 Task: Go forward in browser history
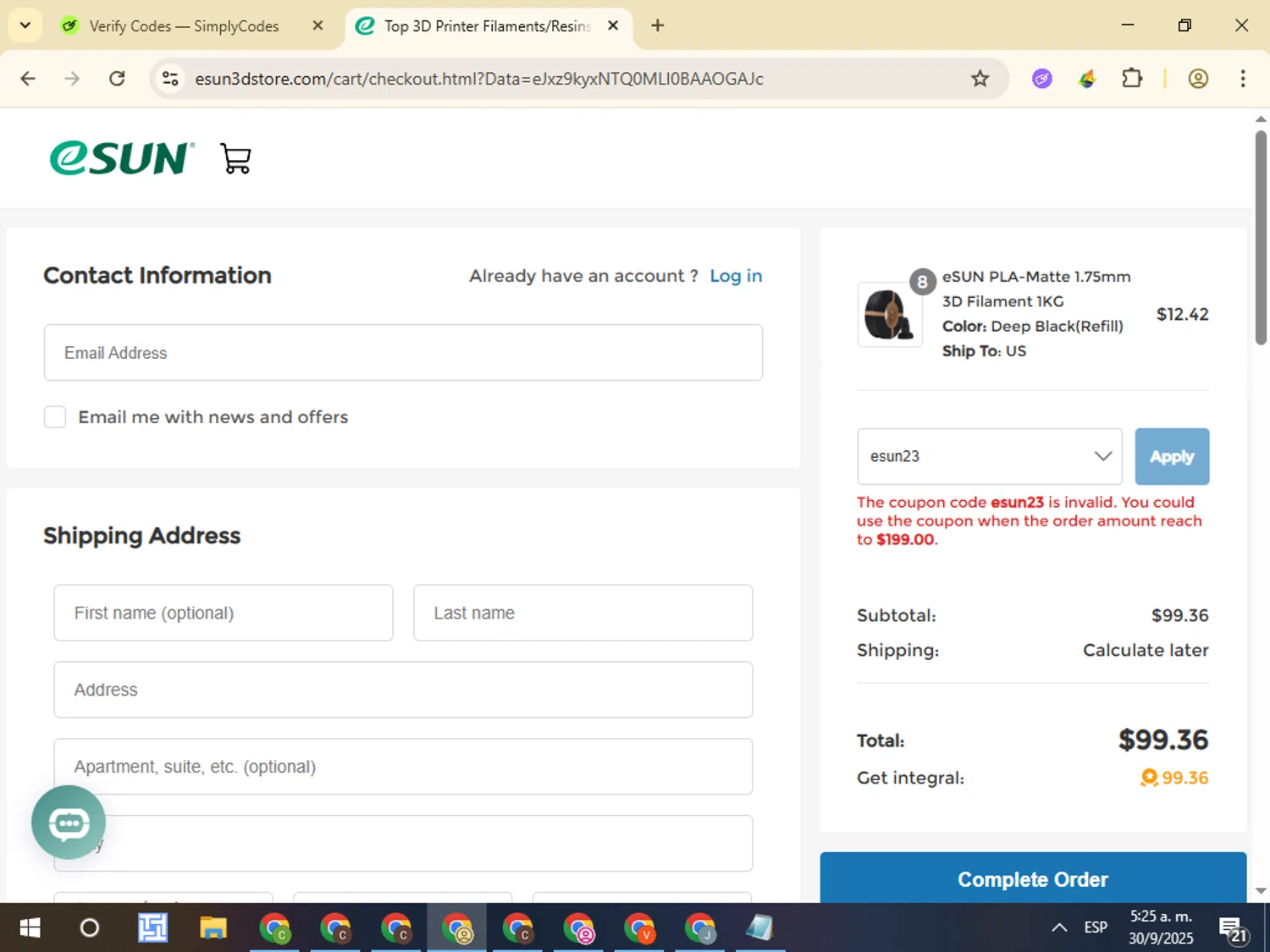click(73, 79)
